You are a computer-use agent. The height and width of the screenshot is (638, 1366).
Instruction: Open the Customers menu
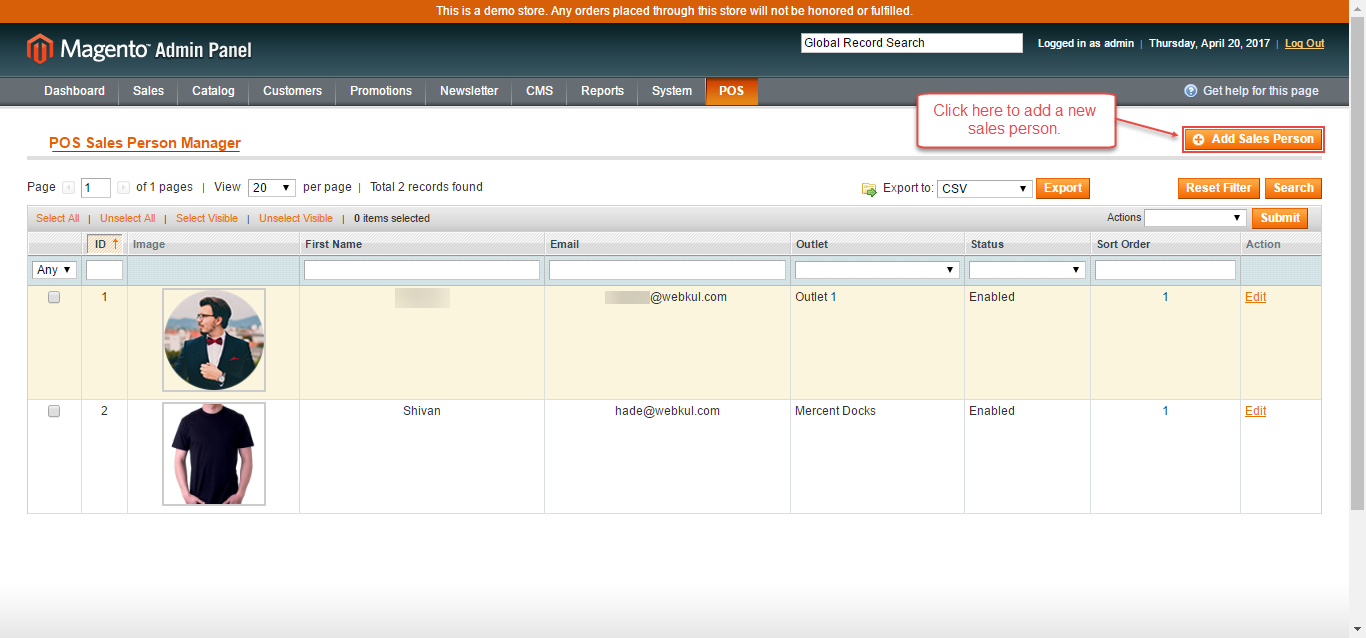pyautogui.click(x=292, y=91)
